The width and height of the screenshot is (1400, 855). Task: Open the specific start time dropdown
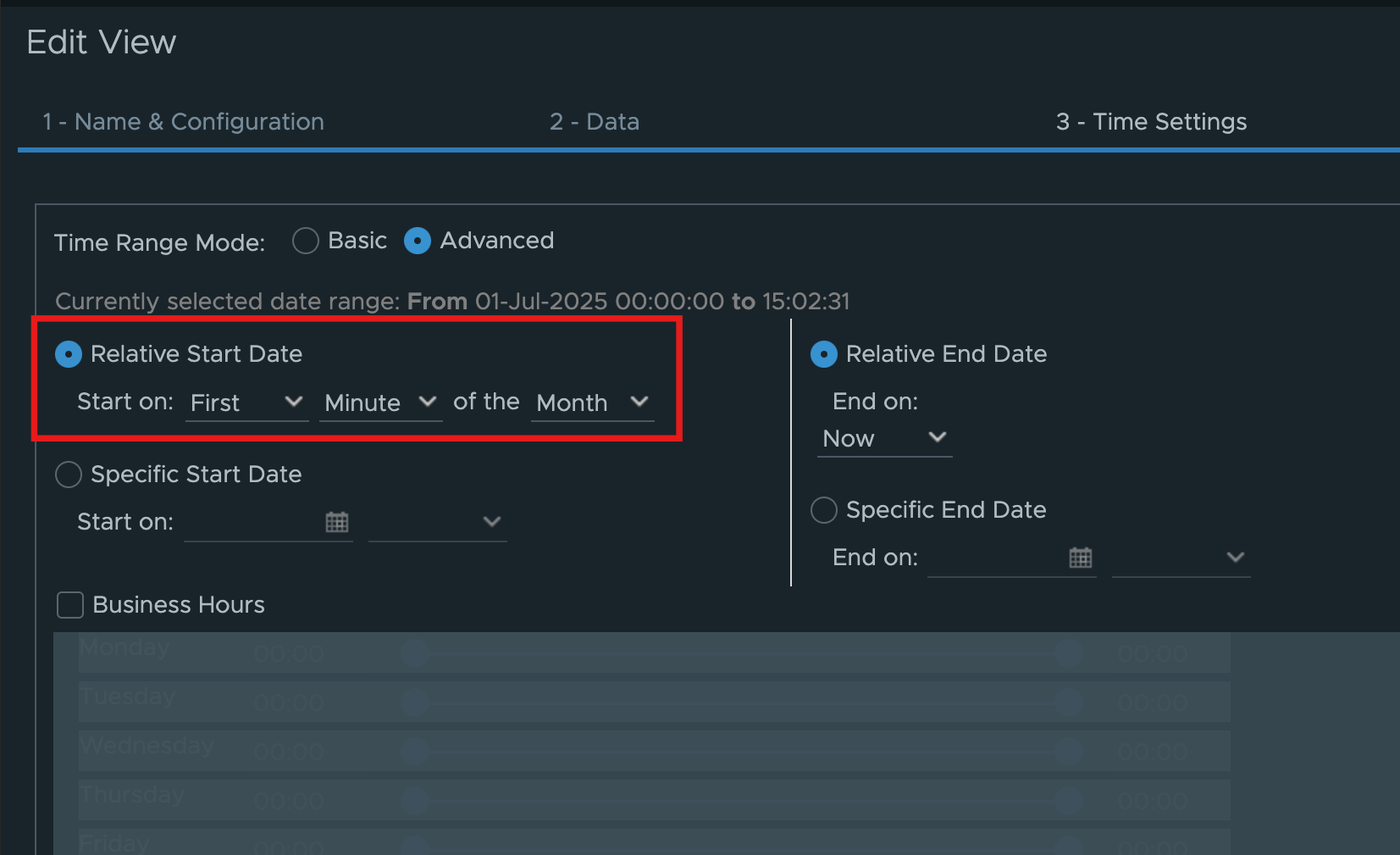coord(438,522)
